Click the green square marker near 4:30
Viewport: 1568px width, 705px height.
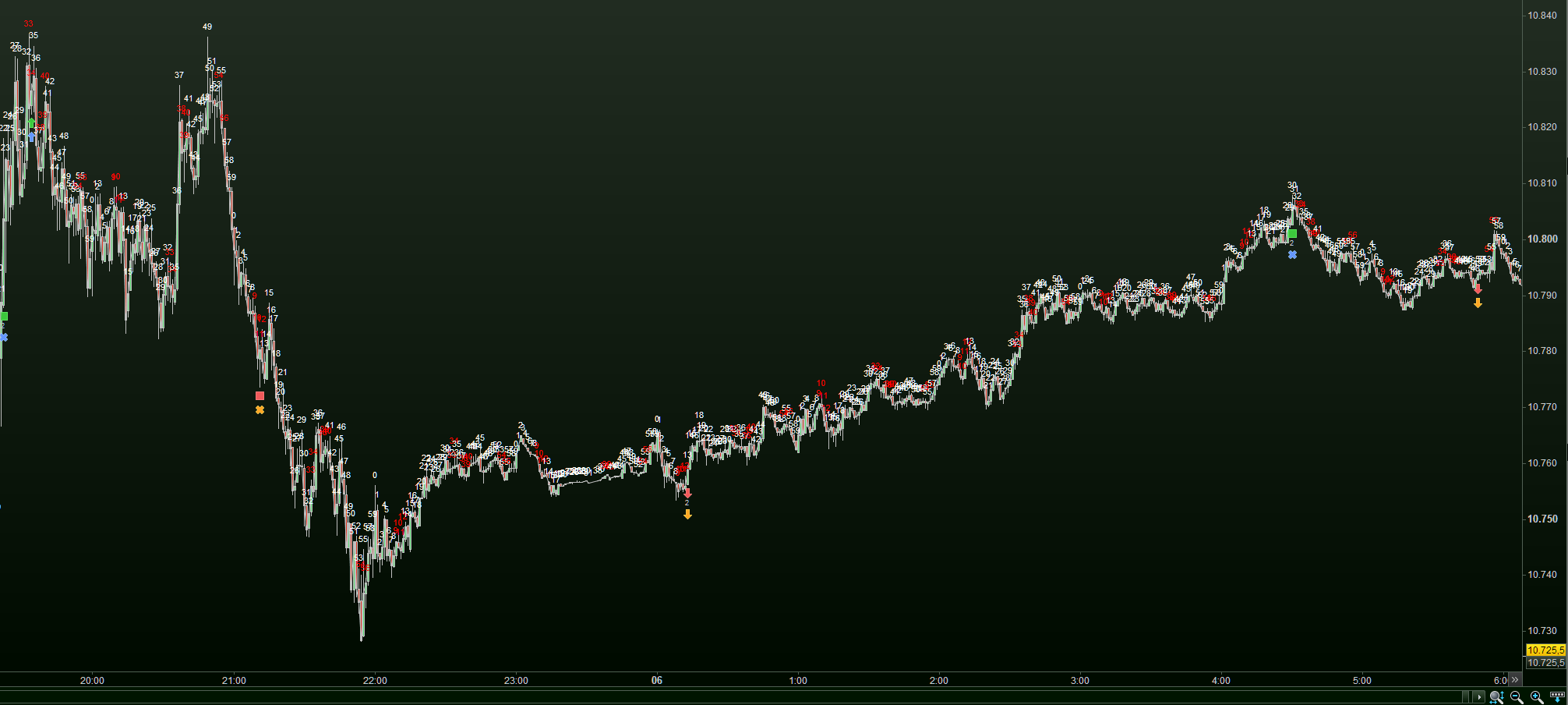(x=1292, y=234)
